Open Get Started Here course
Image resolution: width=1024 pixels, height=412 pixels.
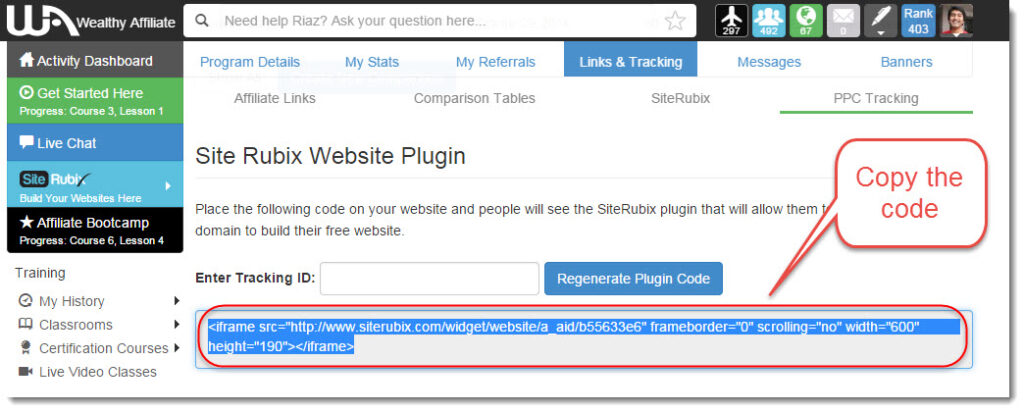tap(95, 101)
